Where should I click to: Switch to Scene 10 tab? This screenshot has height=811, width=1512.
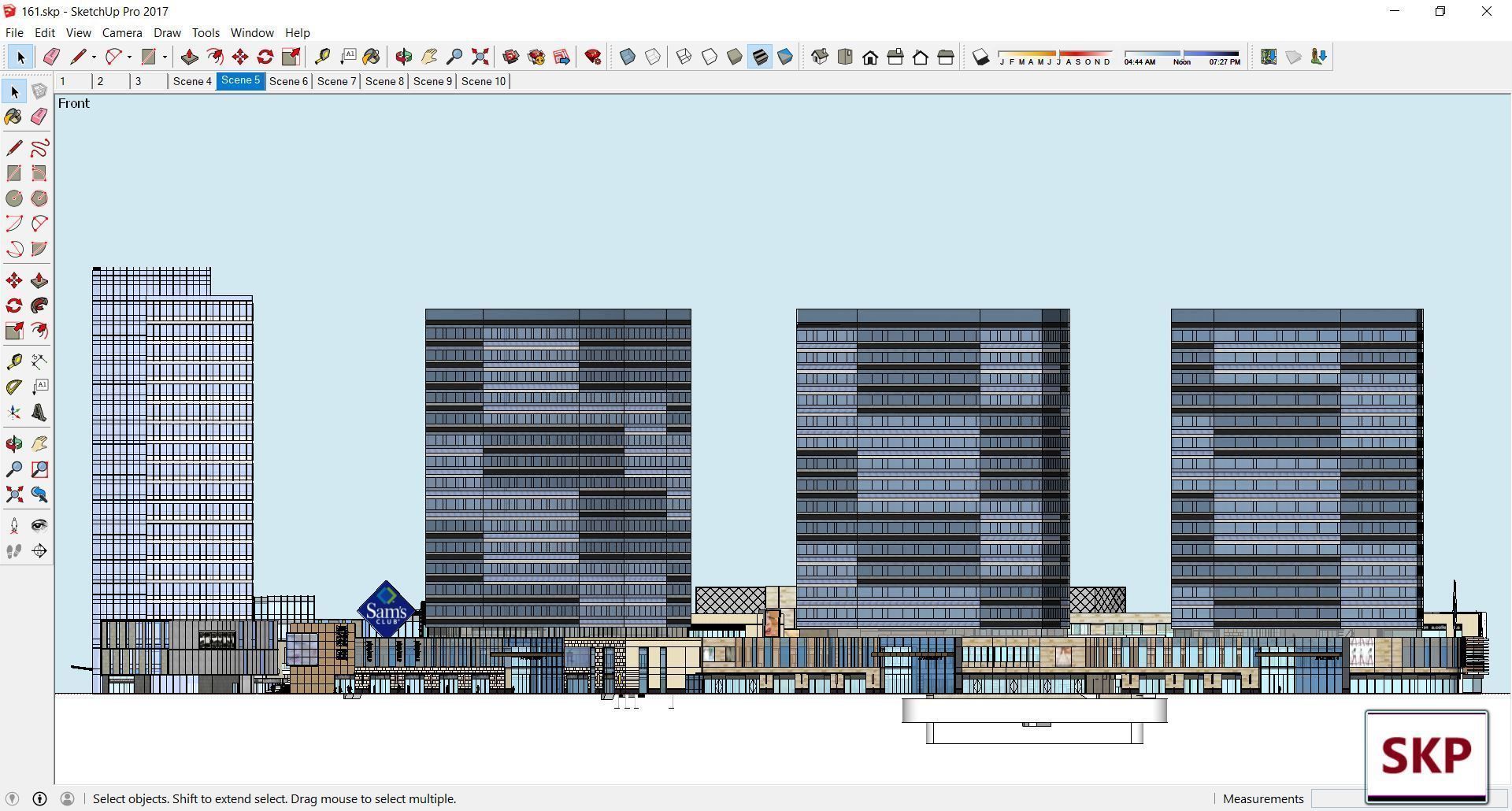click(x=484, y=81)
